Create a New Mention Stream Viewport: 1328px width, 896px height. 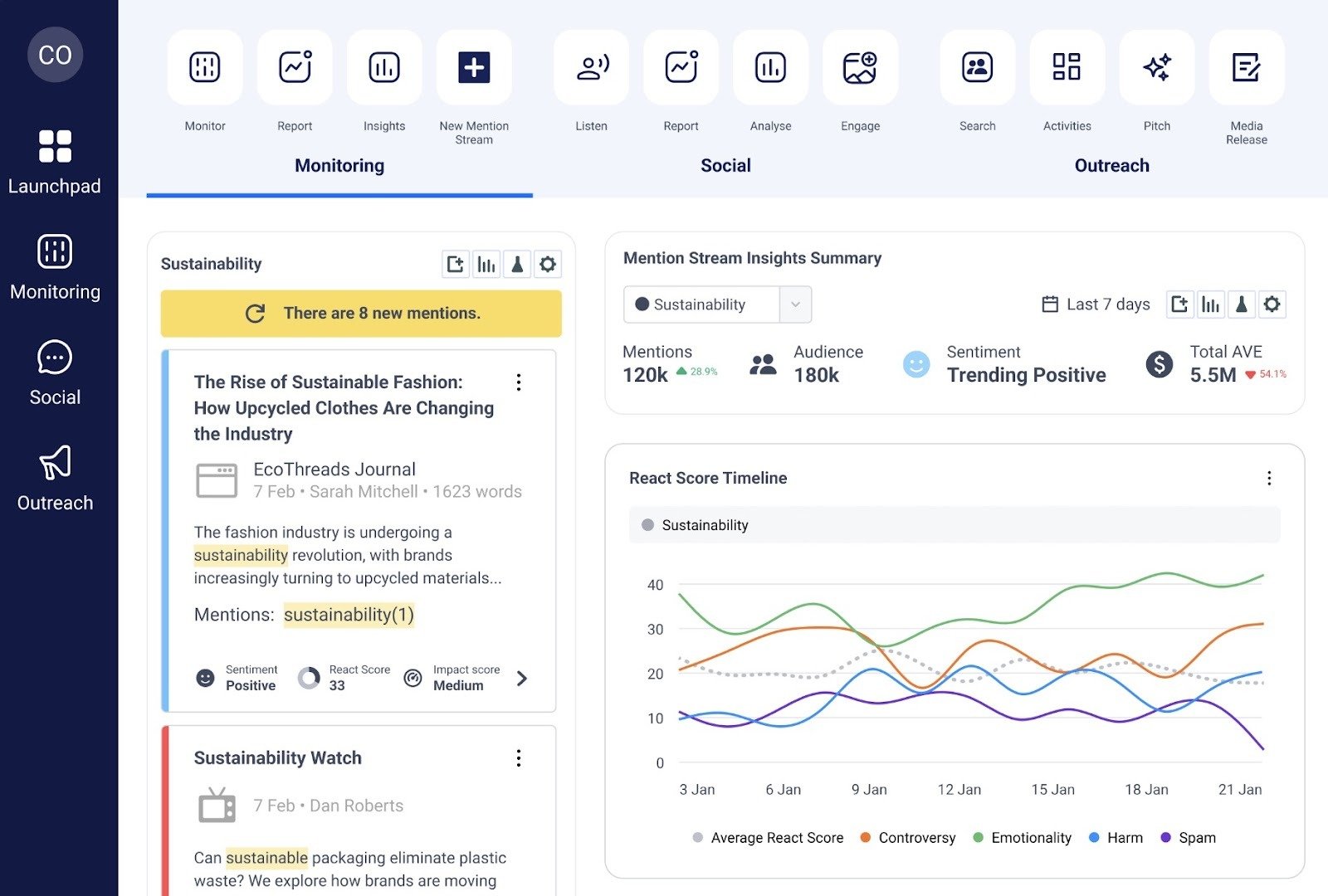tap(473, 68)
